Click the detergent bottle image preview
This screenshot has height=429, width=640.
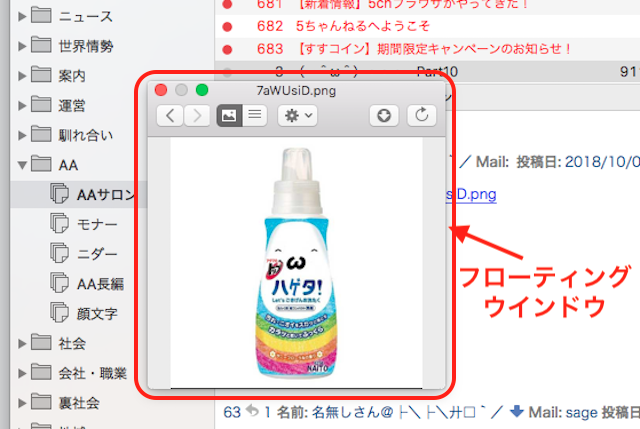point(296,262)
